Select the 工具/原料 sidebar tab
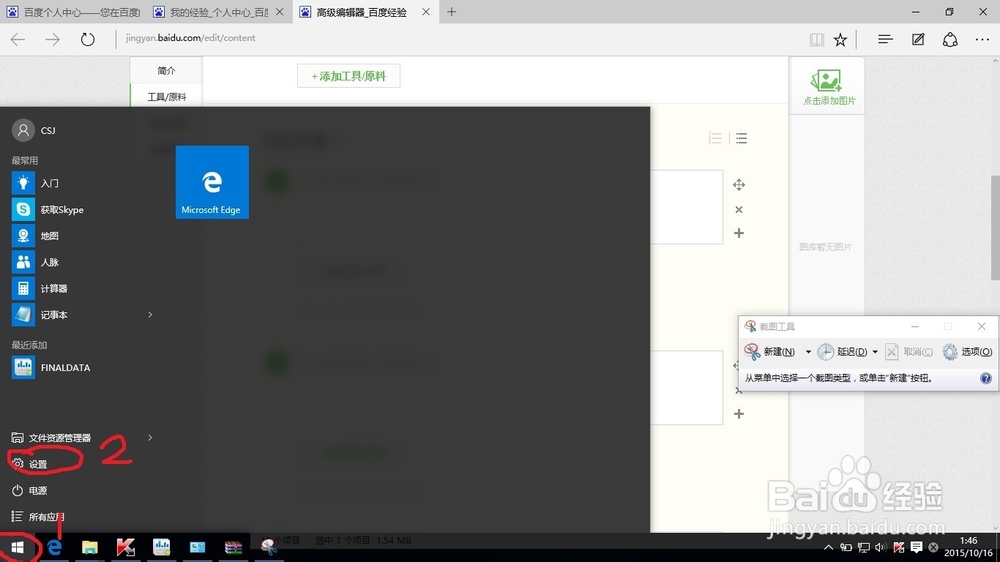 166,96
